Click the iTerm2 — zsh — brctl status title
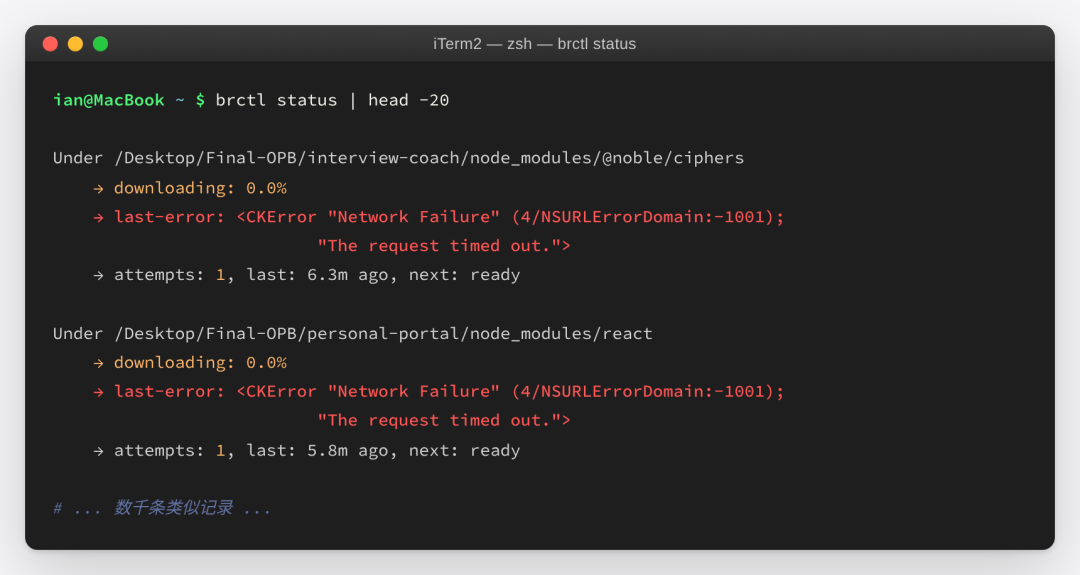 pyautogui.click(x=534, y=44)
